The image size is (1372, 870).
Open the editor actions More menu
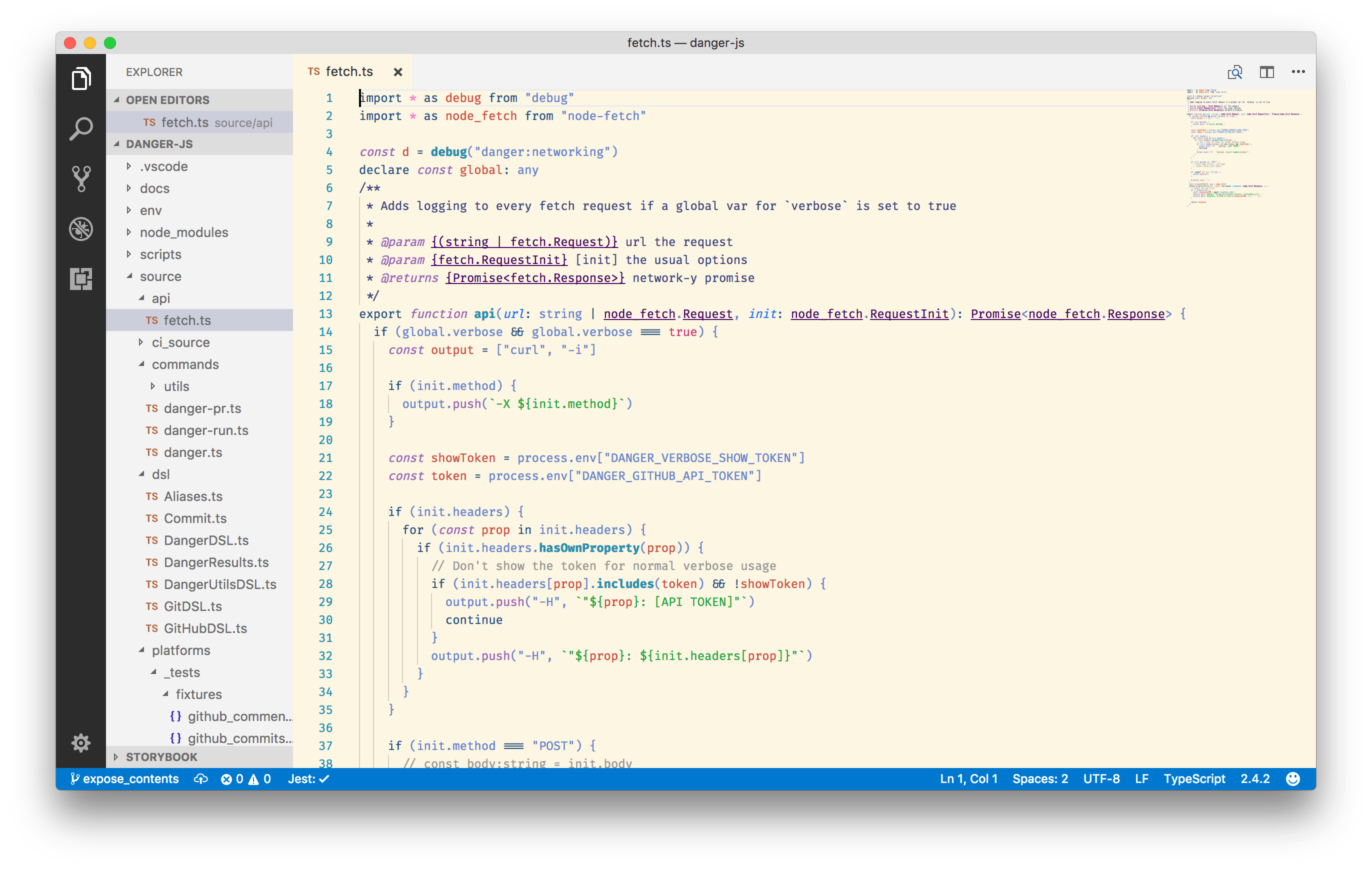1298,72
